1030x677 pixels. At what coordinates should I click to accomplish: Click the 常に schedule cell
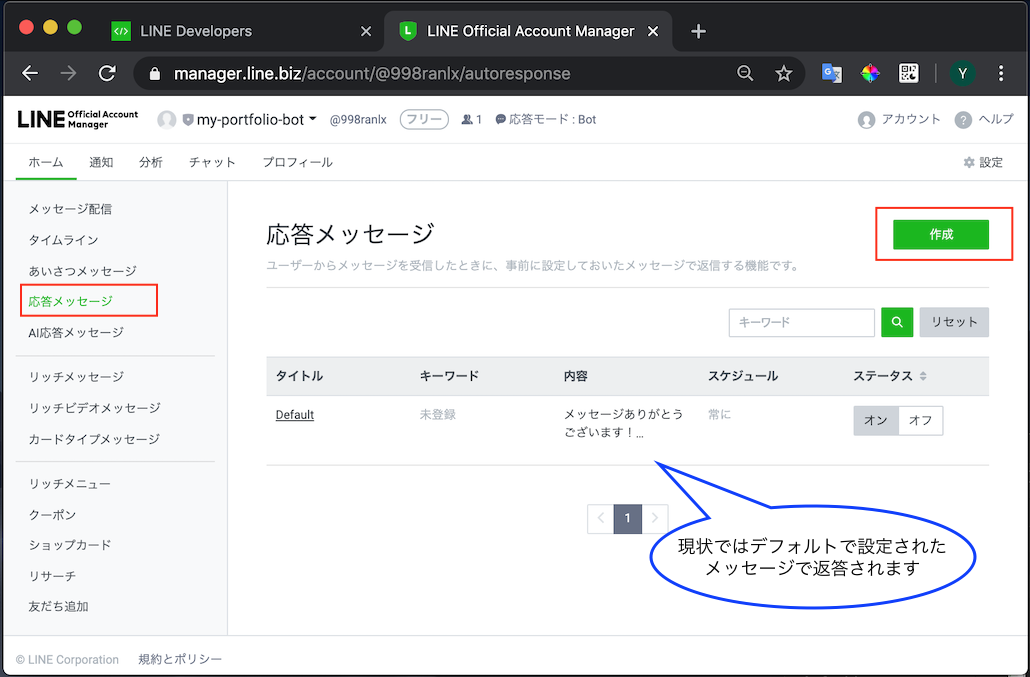[719, 415]
